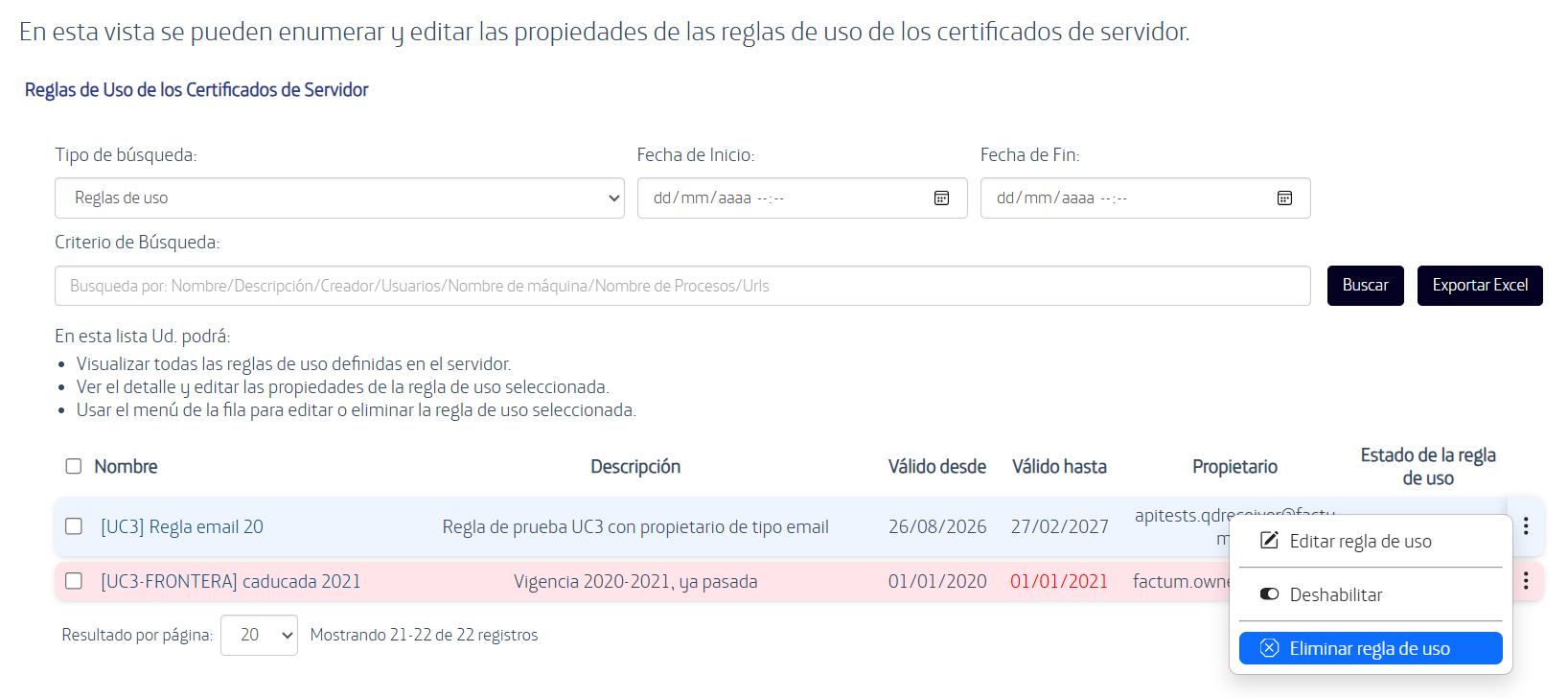Viewport: 1568px width, 698px height.
Task: Open the Fecha de Inicio calendar picker icon
Action: (941, 198)
